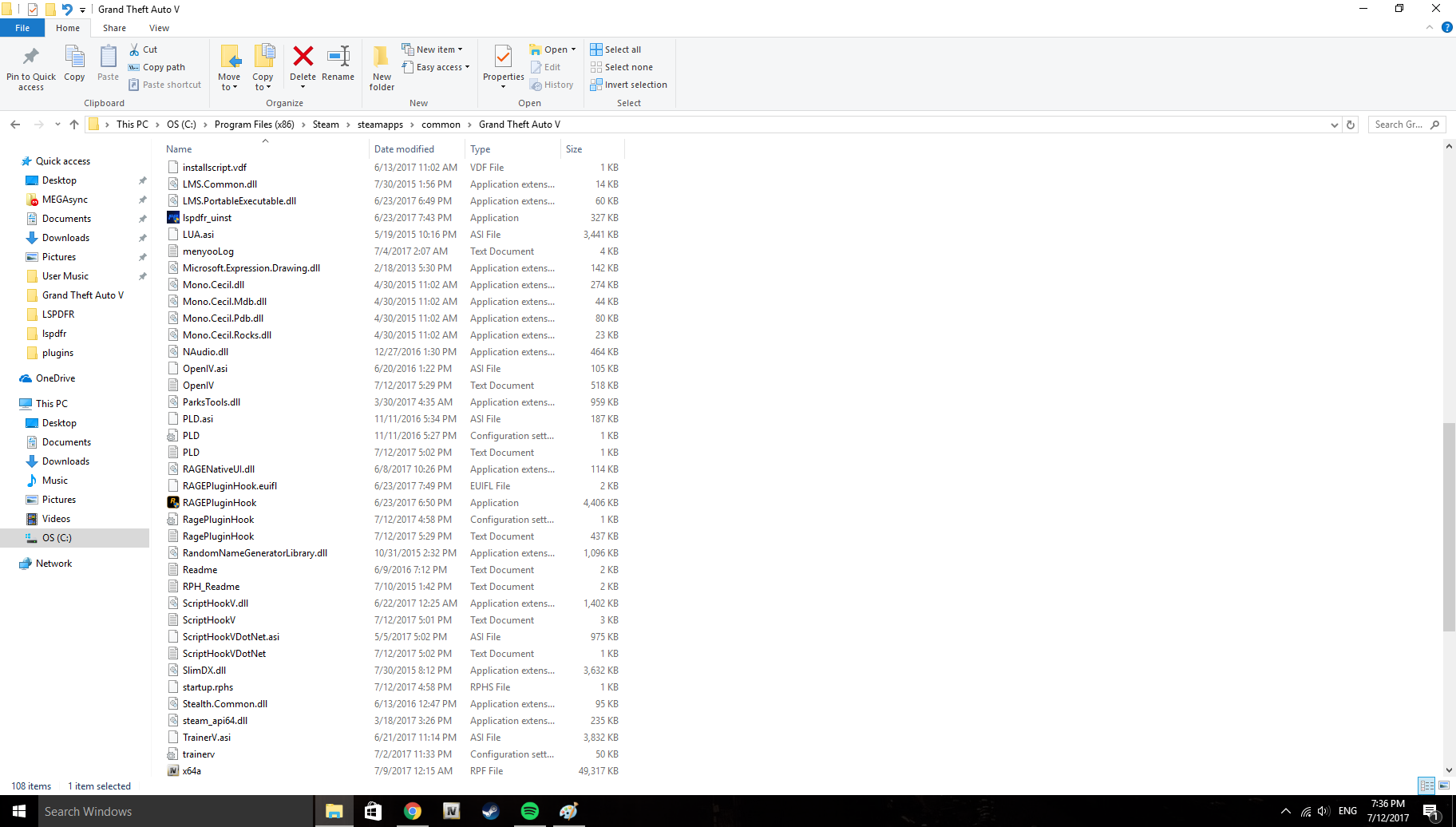Click the Steam breadcrumb in address bar

[326, 125]
